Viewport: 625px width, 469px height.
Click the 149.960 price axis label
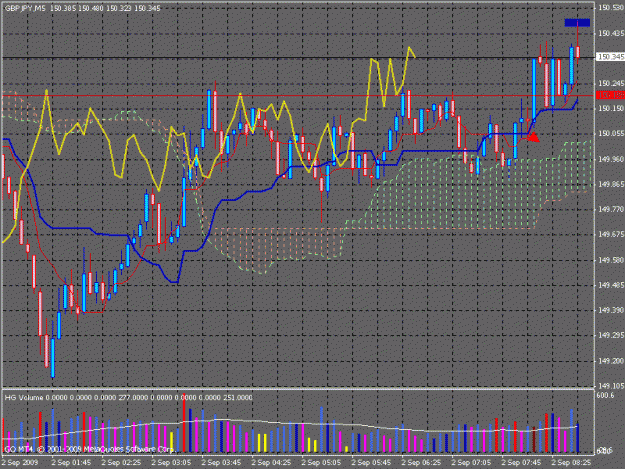click(611, 159)
